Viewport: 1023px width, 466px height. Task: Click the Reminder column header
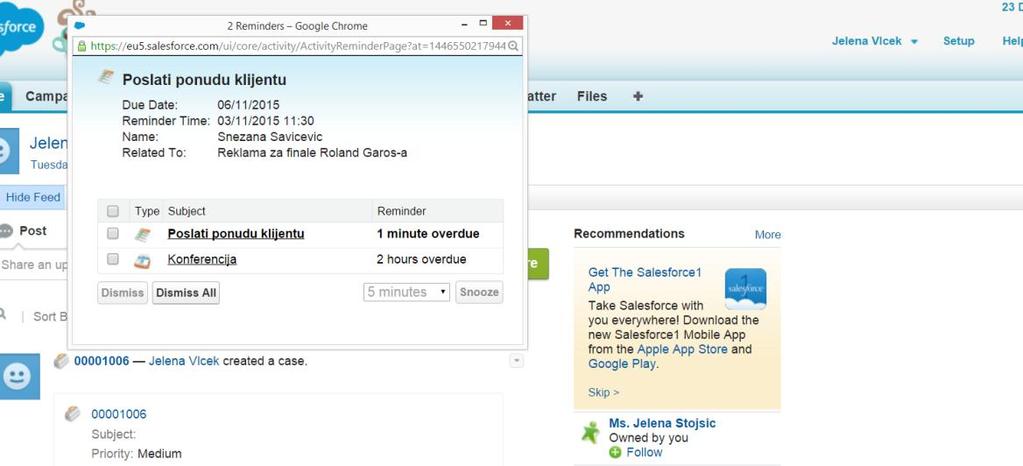[401, 211]
